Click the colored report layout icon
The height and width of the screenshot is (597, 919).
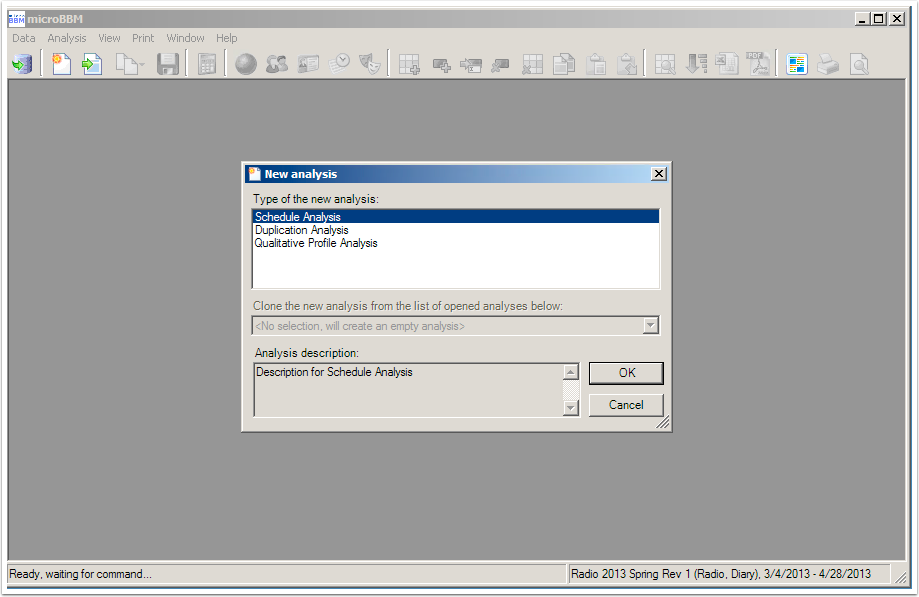click(796, 65)
